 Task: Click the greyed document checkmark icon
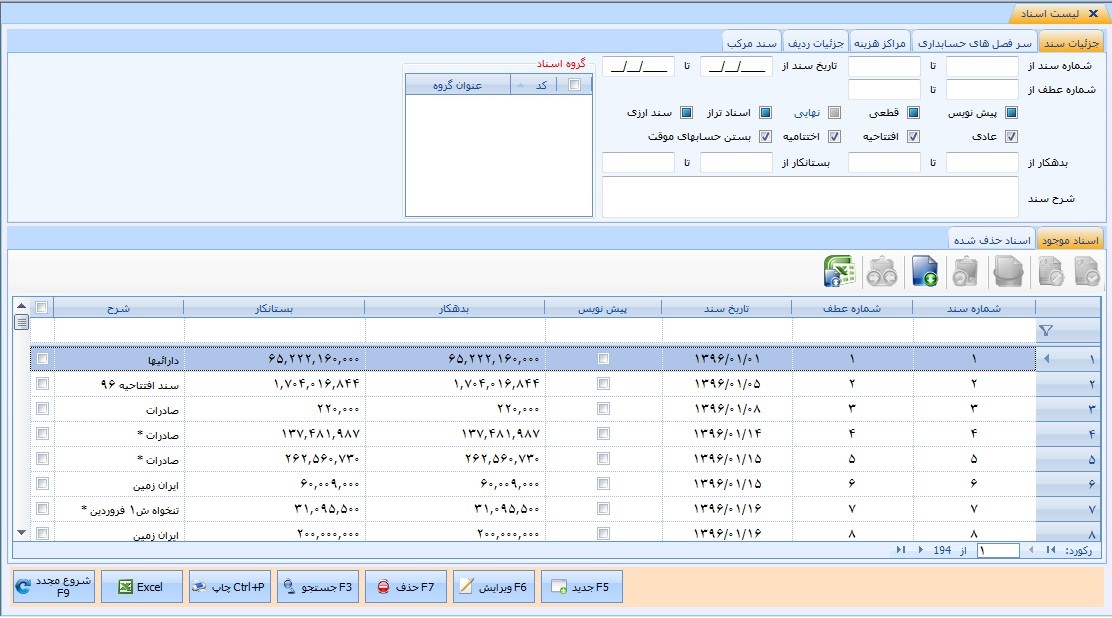pos(1086,272)
